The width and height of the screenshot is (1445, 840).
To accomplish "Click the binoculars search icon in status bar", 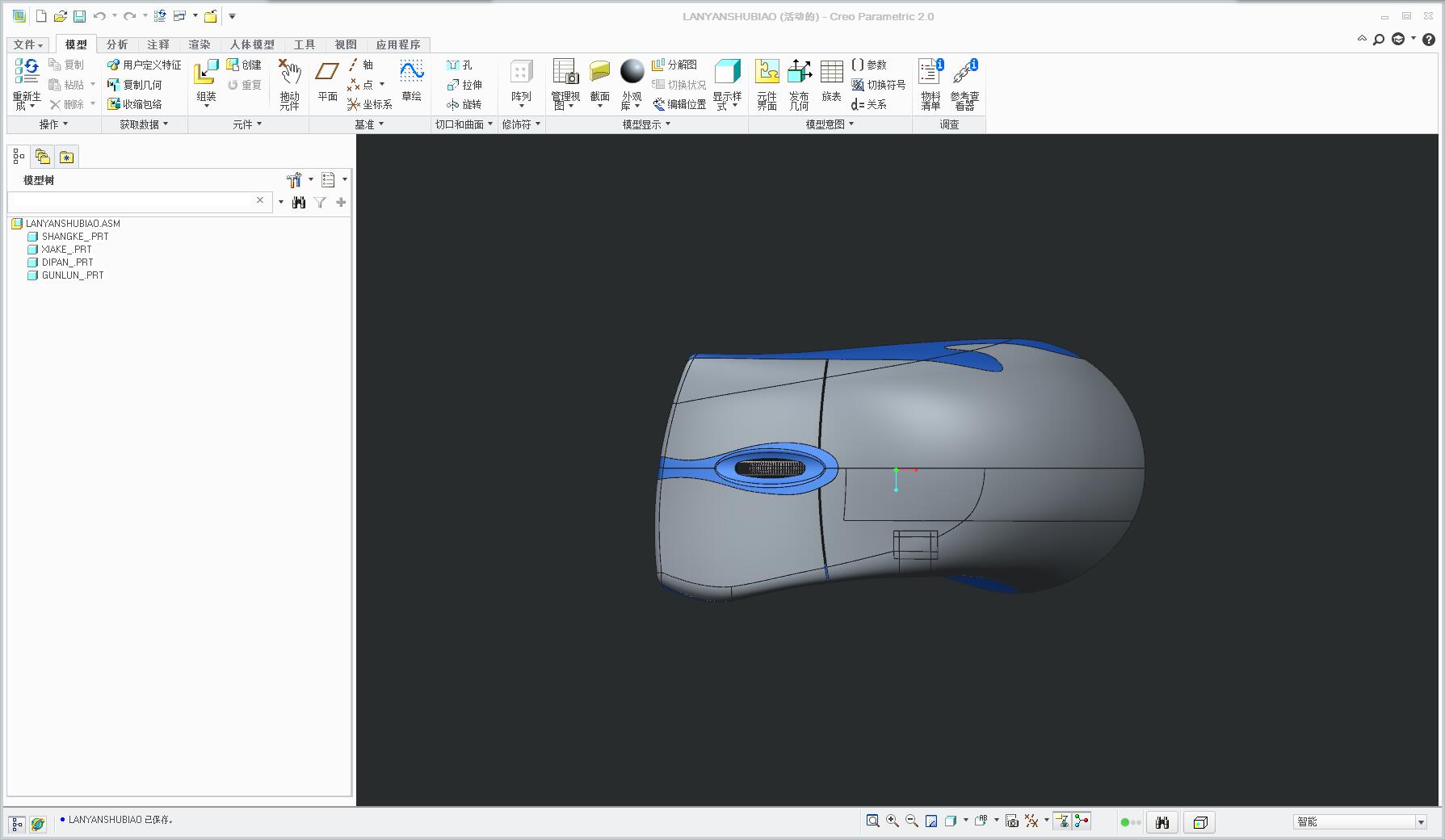I will click(1161, 822).
